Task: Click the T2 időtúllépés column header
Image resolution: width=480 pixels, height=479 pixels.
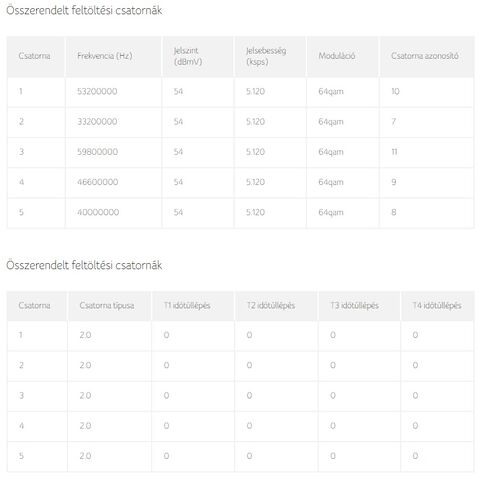Action: tap(271, 306)
